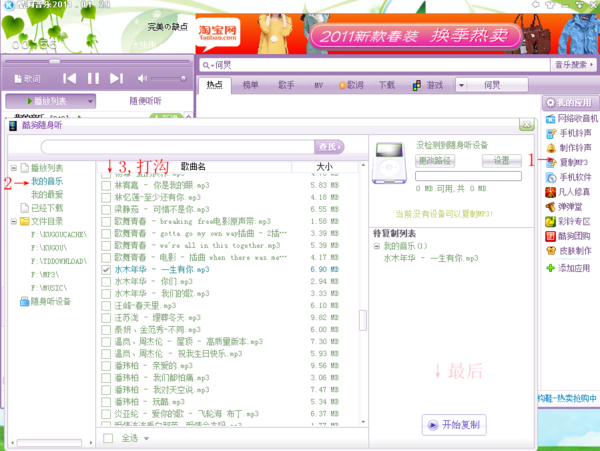Click the 更改路径 button
This screenshot has width=600, height=451.
pos(435,161)
